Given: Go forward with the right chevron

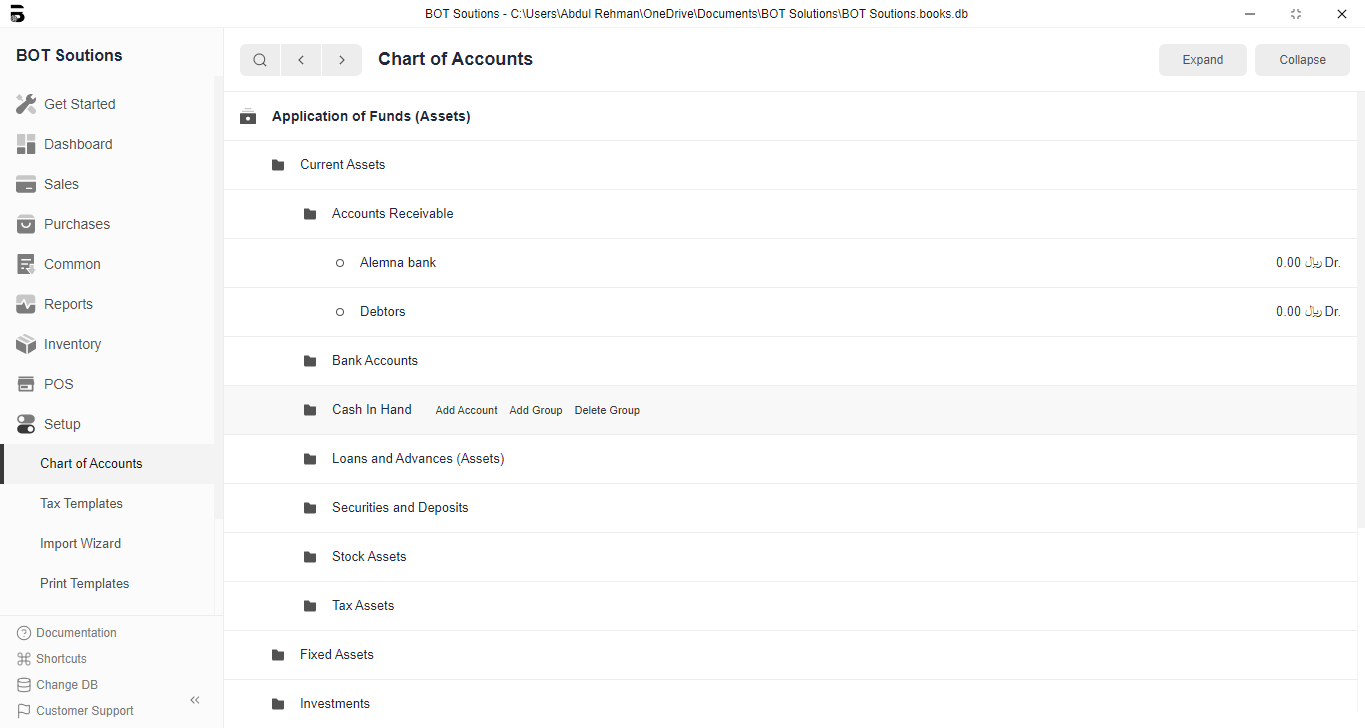Looking at the screenshot, I should 342,60.
